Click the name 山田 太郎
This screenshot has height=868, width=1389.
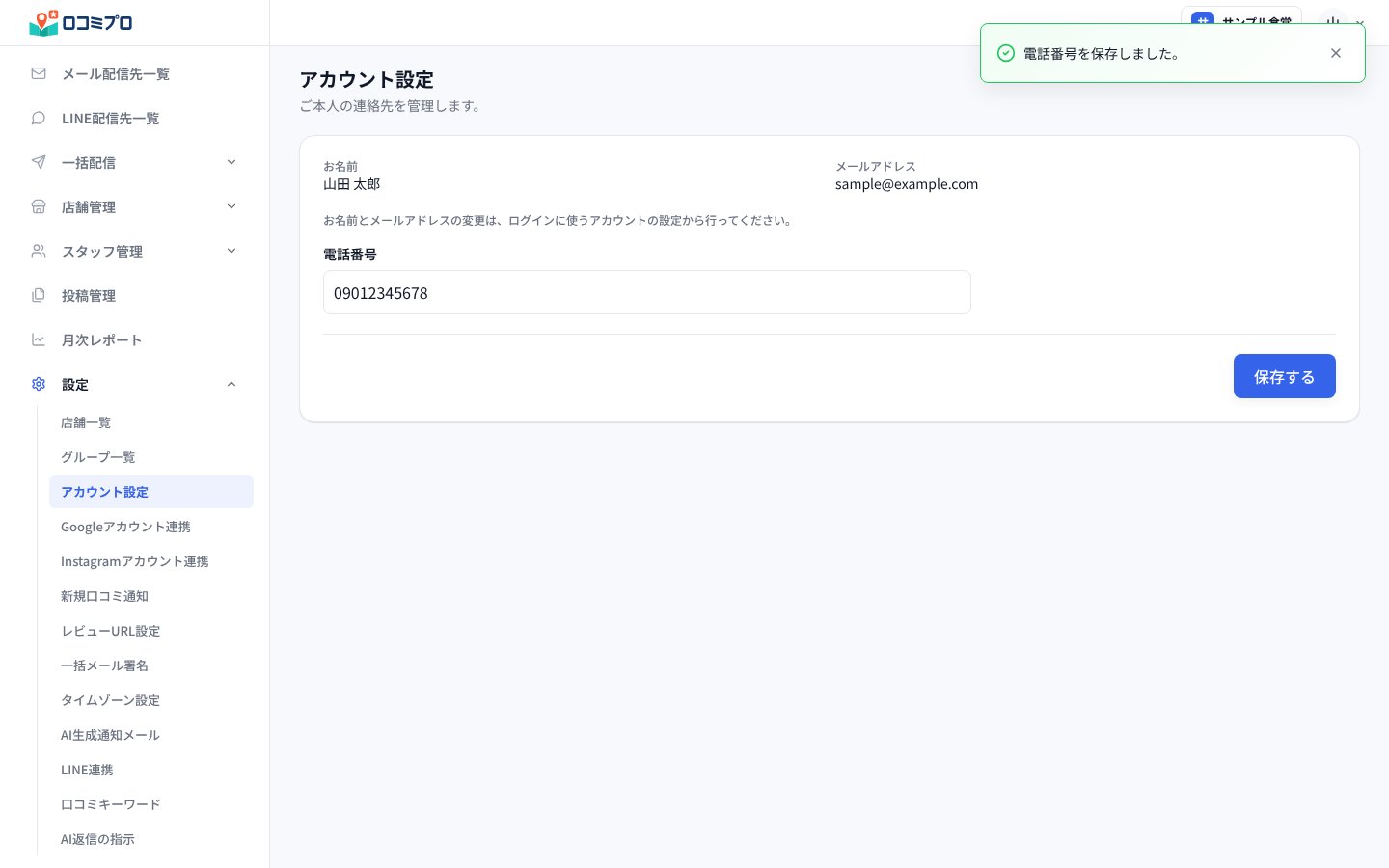[352, 184]
